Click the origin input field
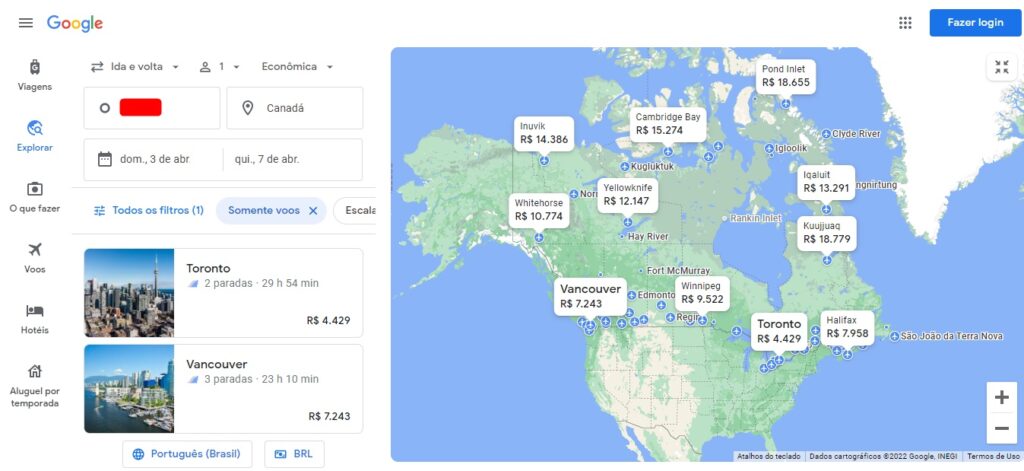 pos(152,108)
